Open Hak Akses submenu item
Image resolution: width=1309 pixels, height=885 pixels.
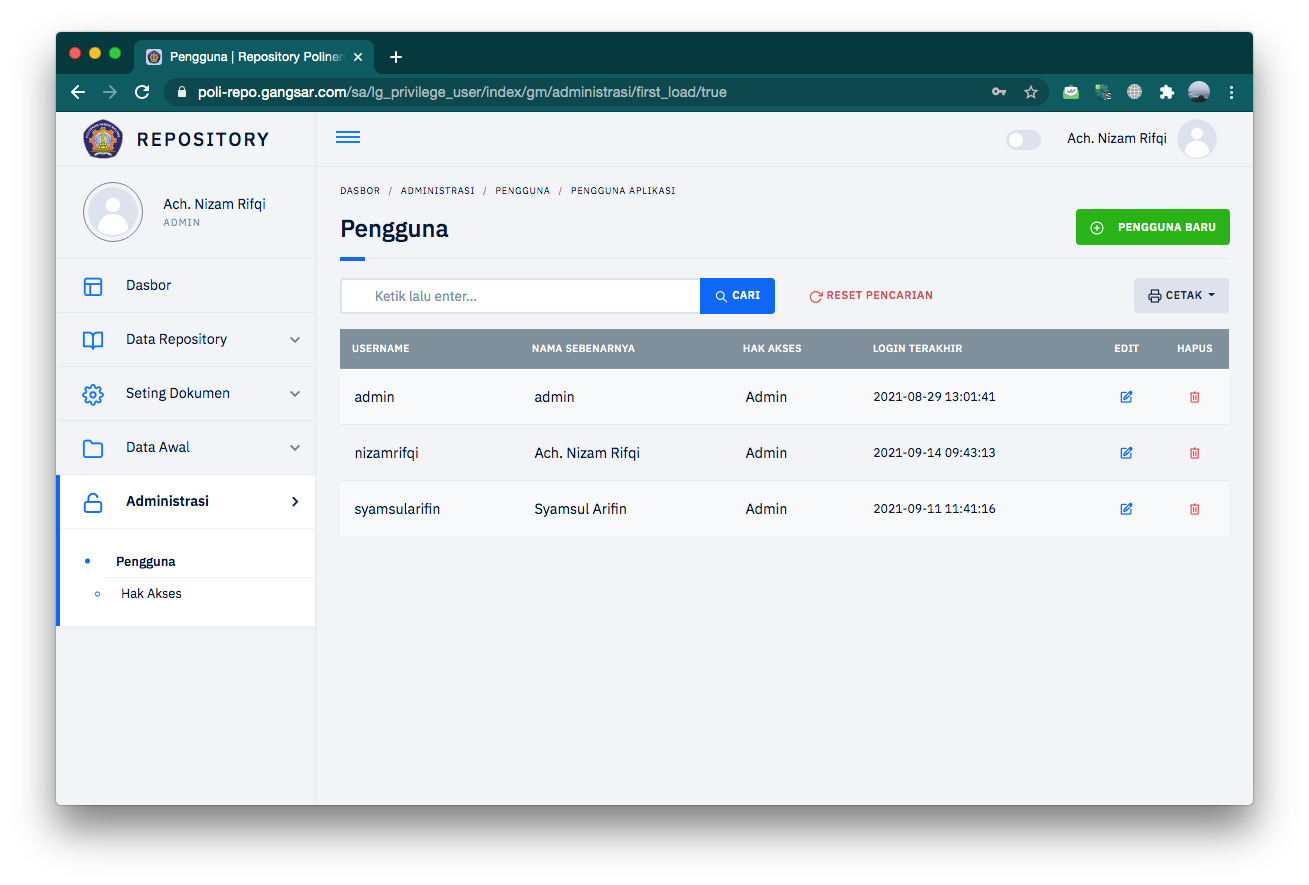151,594
